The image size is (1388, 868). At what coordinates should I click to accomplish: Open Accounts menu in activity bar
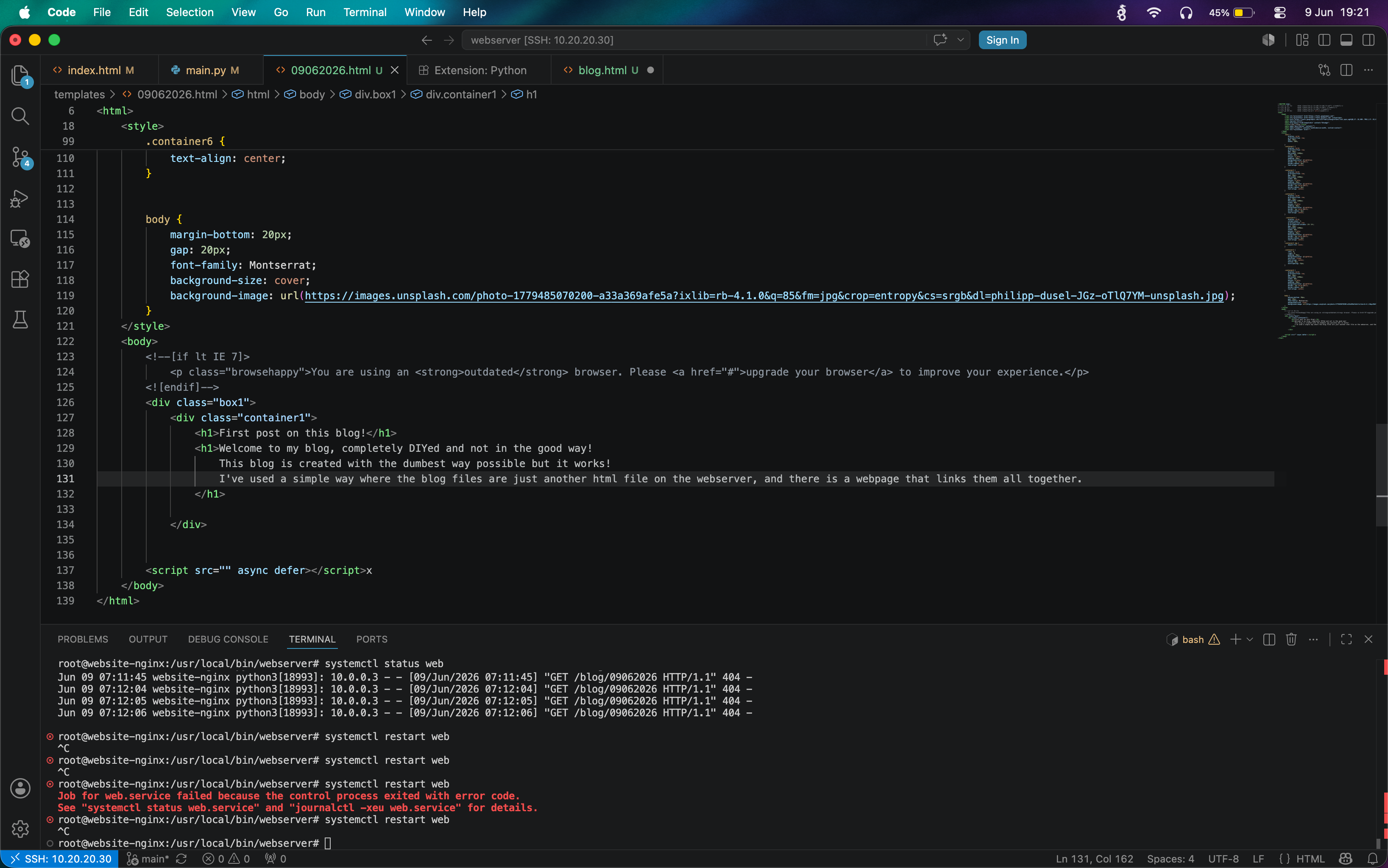coord(20,788)
